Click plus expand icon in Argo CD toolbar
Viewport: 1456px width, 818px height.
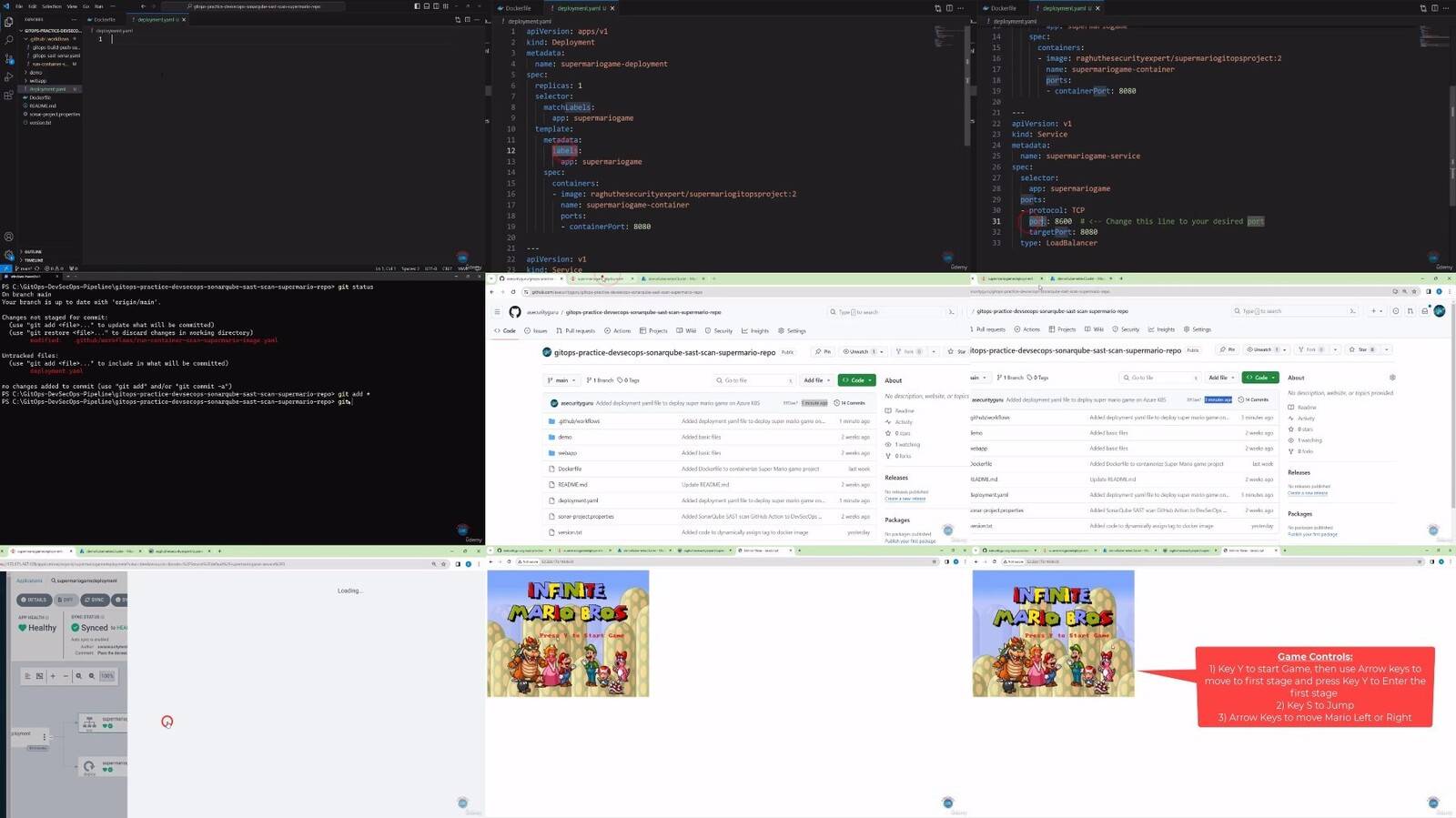(53, 676)
